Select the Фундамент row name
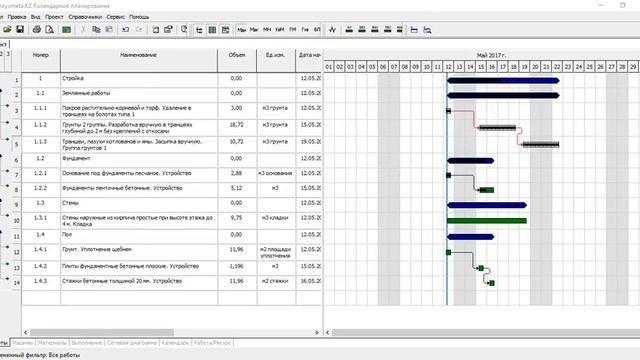 click(76, 158)
